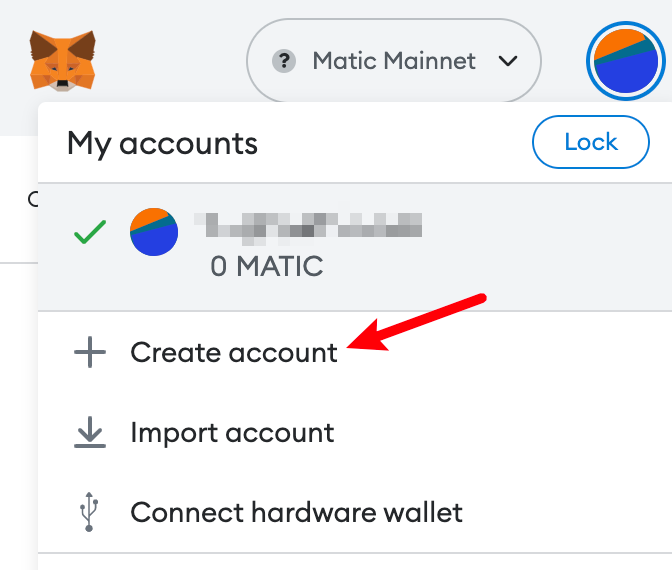Click the download arrow Import account icon

[90, 432]
